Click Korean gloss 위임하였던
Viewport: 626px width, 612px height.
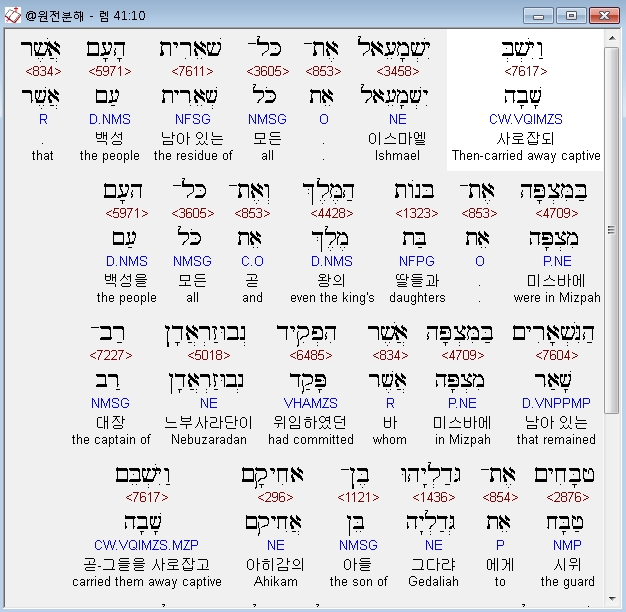click(x=310, y=422)
